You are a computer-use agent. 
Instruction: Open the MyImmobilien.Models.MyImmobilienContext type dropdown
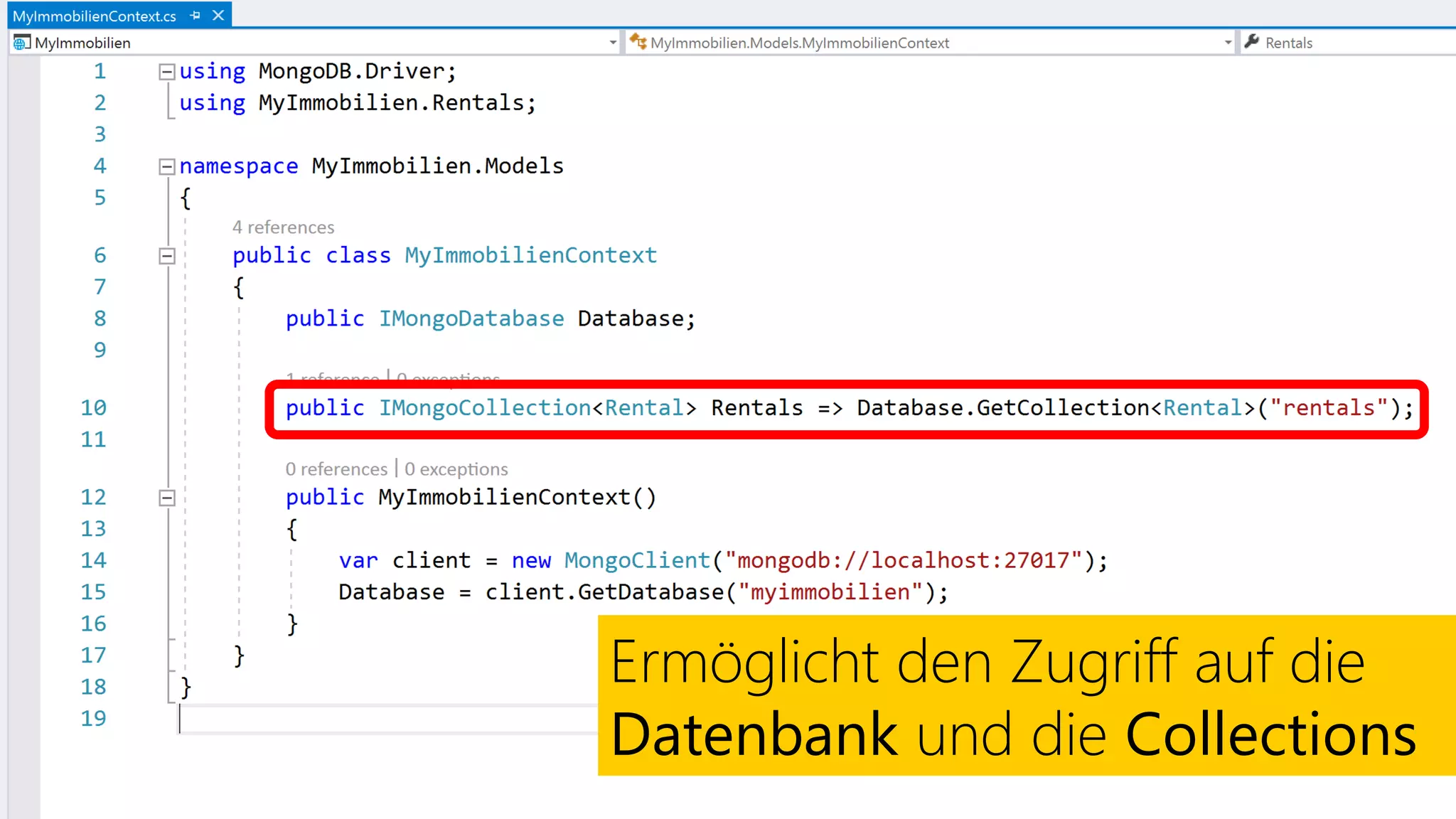(x=1227, y=43)
